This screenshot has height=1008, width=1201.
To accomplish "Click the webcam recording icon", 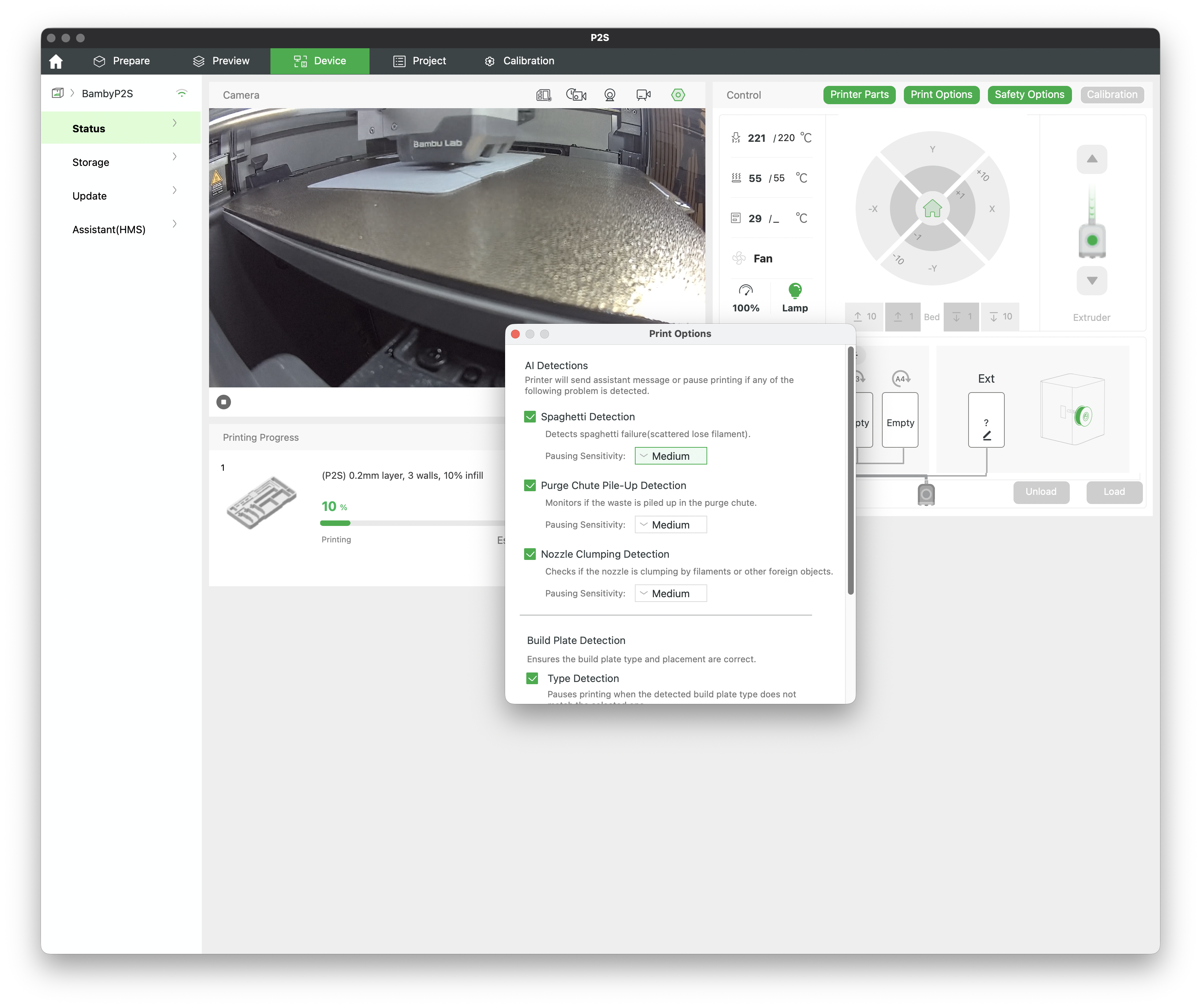I will point(643,95).
